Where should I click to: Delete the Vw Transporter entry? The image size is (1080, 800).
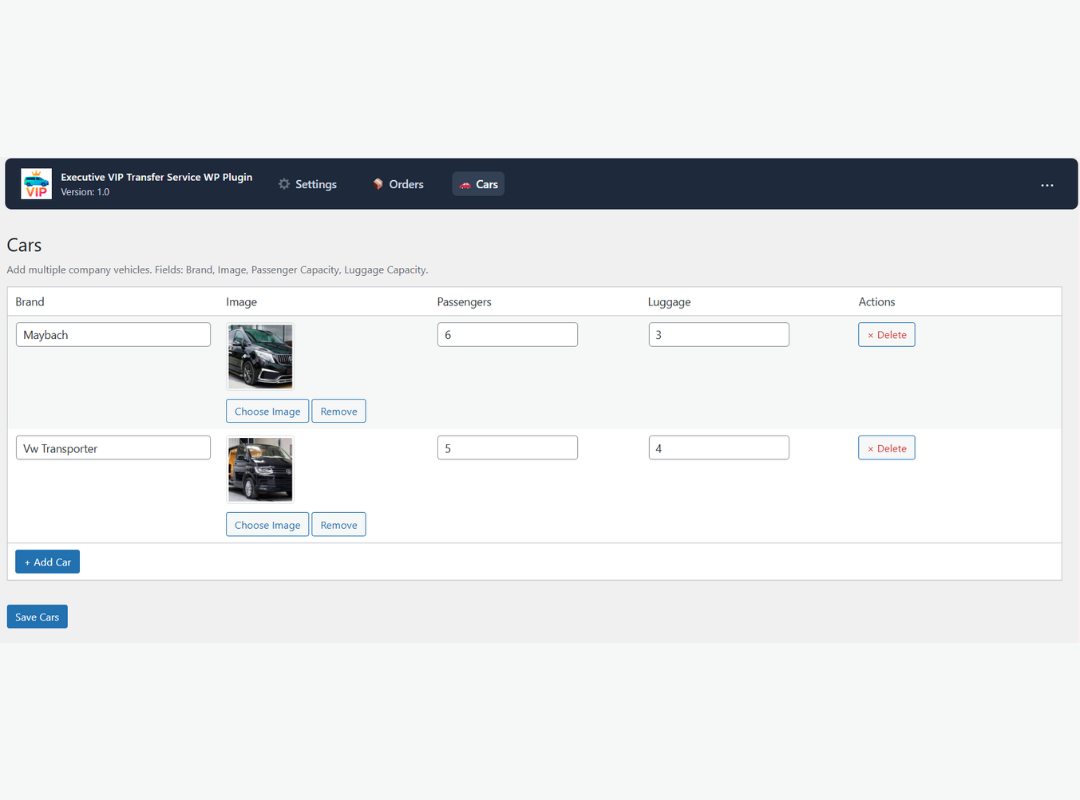(886, 447)
